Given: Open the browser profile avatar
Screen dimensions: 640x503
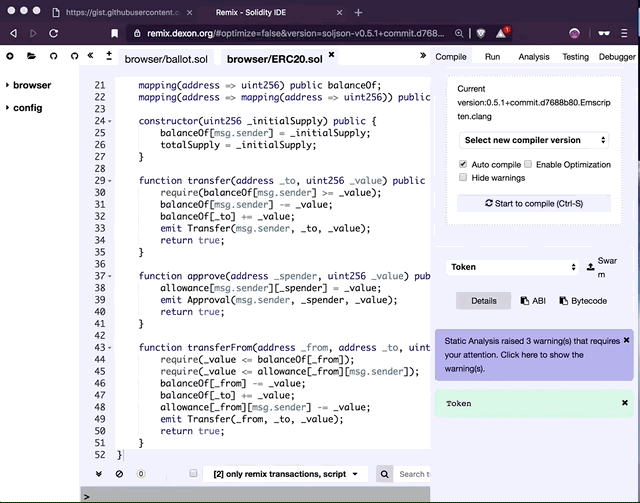Looking at the screenshot, I should [574, 33].
